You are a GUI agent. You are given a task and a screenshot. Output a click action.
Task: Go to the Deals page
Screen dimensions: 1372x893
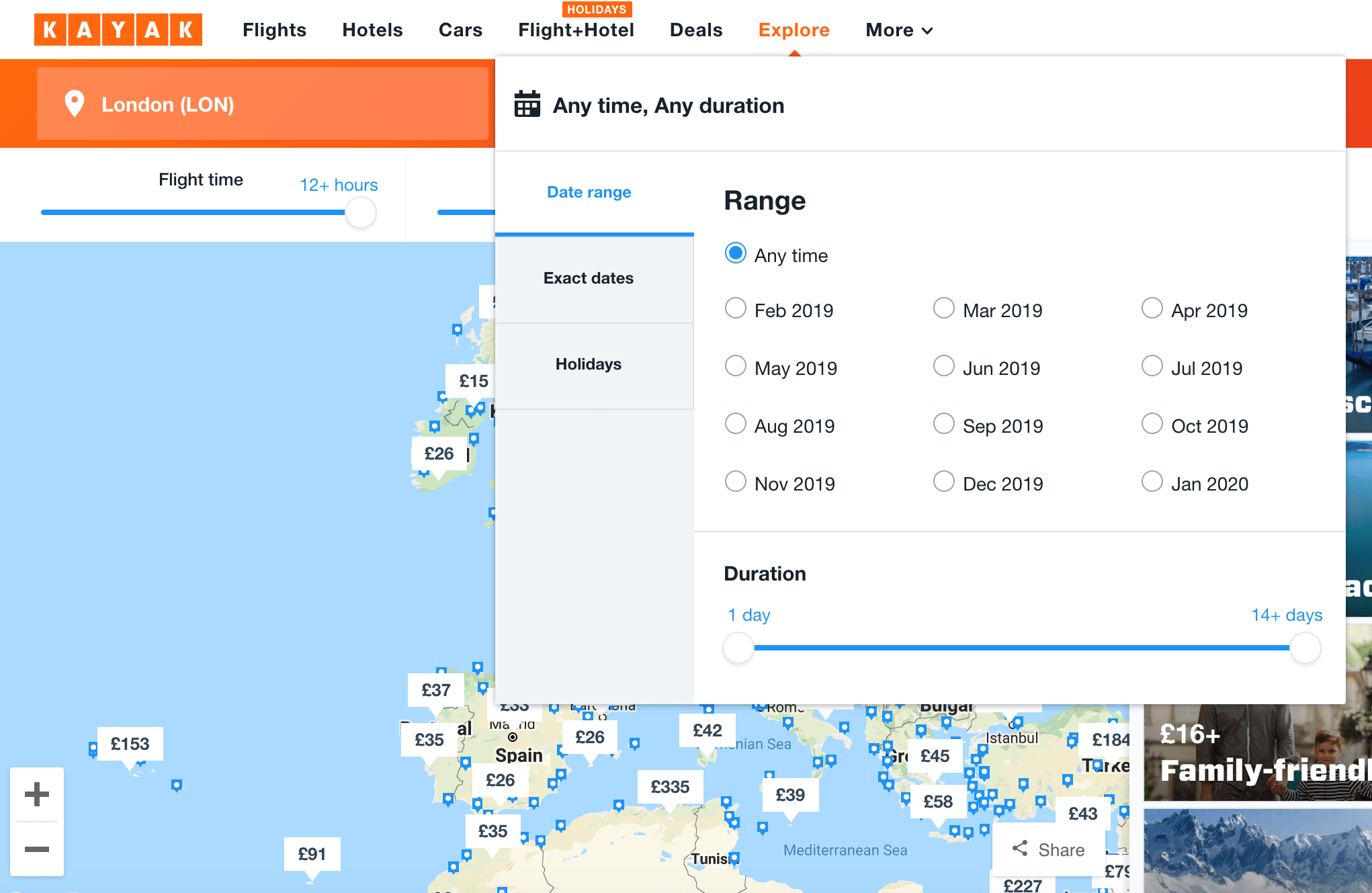coord(696,30)
